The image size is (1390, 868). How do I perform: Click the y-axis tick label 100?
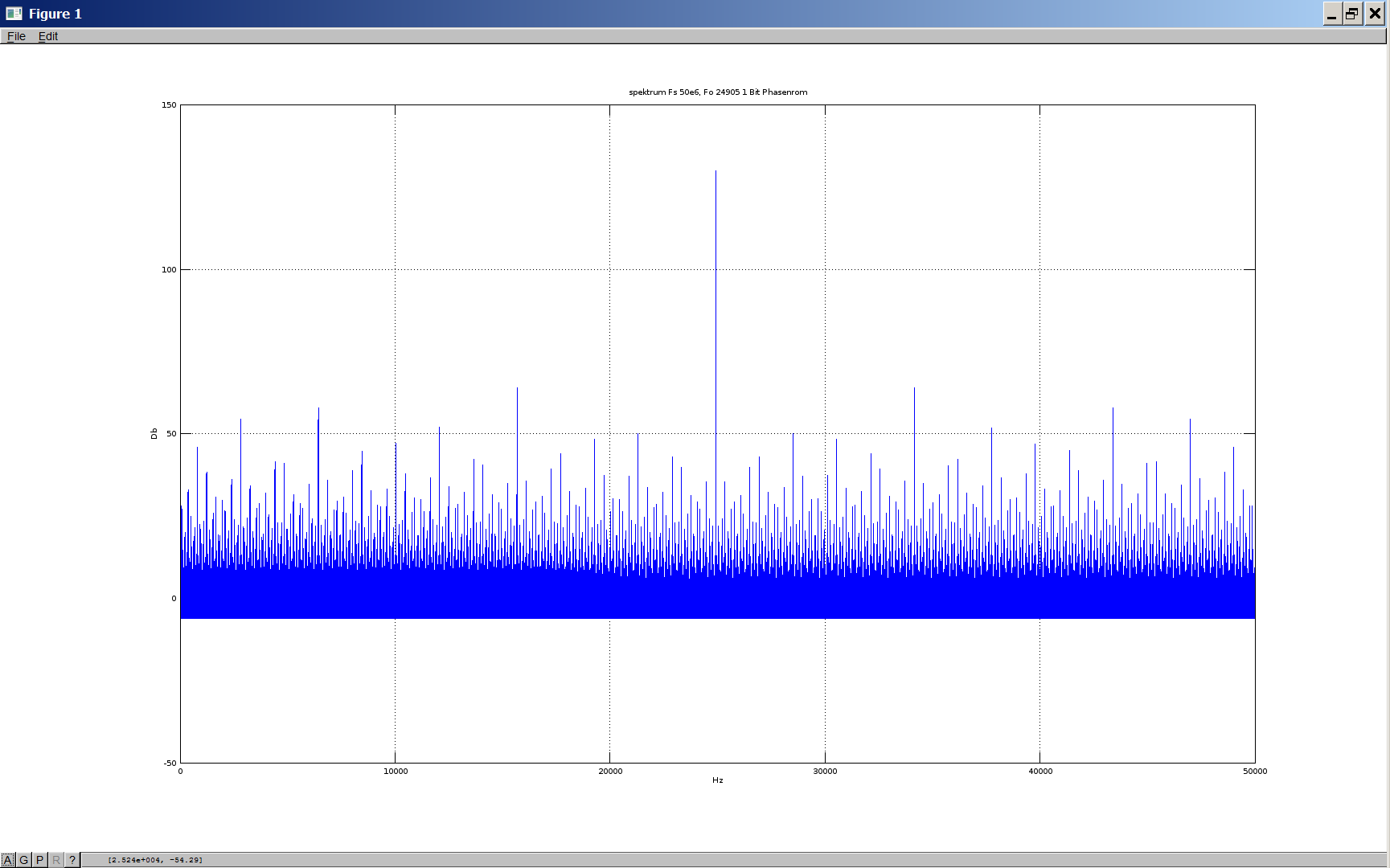(x=169, y=270)
